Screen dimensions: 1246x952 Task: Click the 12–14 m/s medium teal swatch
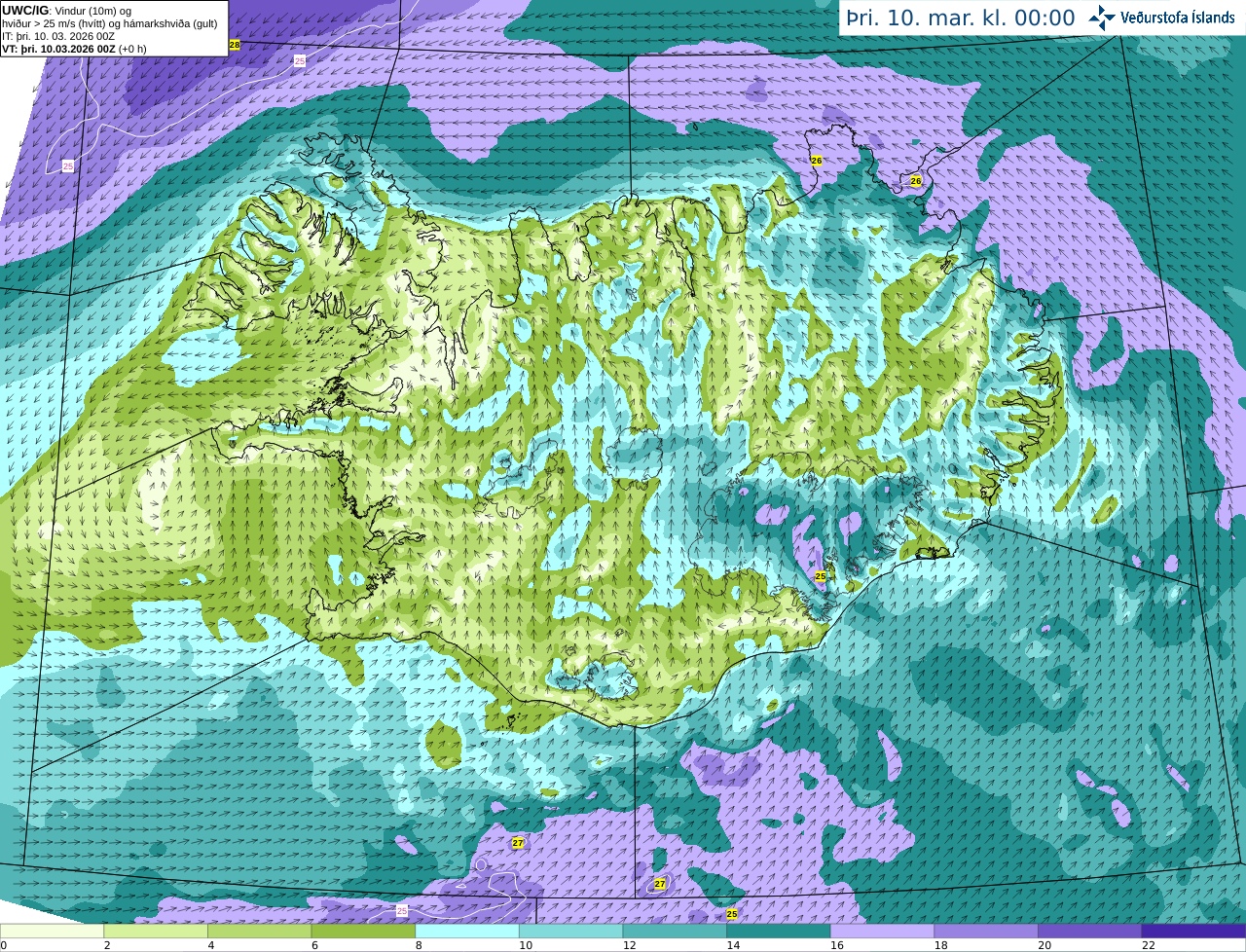tap(675, 932)
